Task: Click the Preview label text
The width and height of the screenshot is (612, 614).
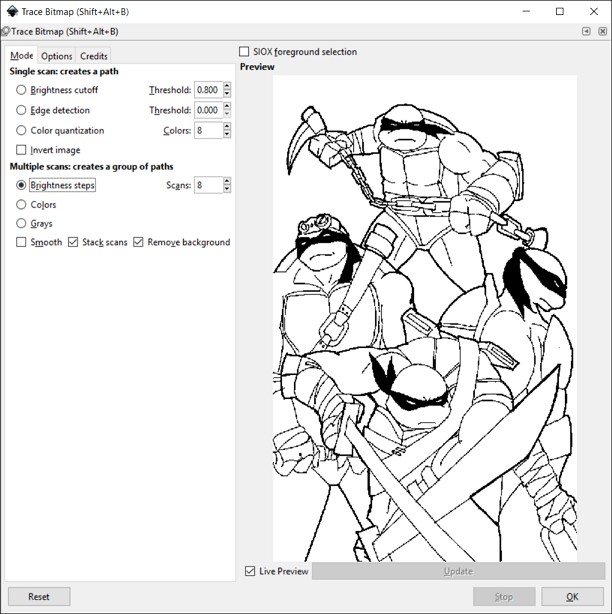Action: (257, 67)
